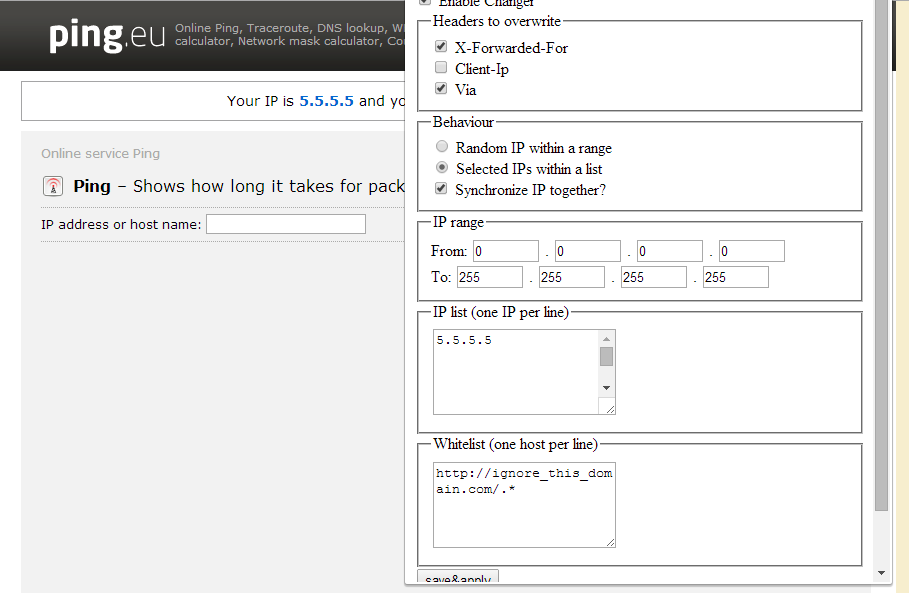The width and height of the screenshot is (909, 593).
Task: Click the IP list scroll up arrow
Action: [x=606, y=339]
